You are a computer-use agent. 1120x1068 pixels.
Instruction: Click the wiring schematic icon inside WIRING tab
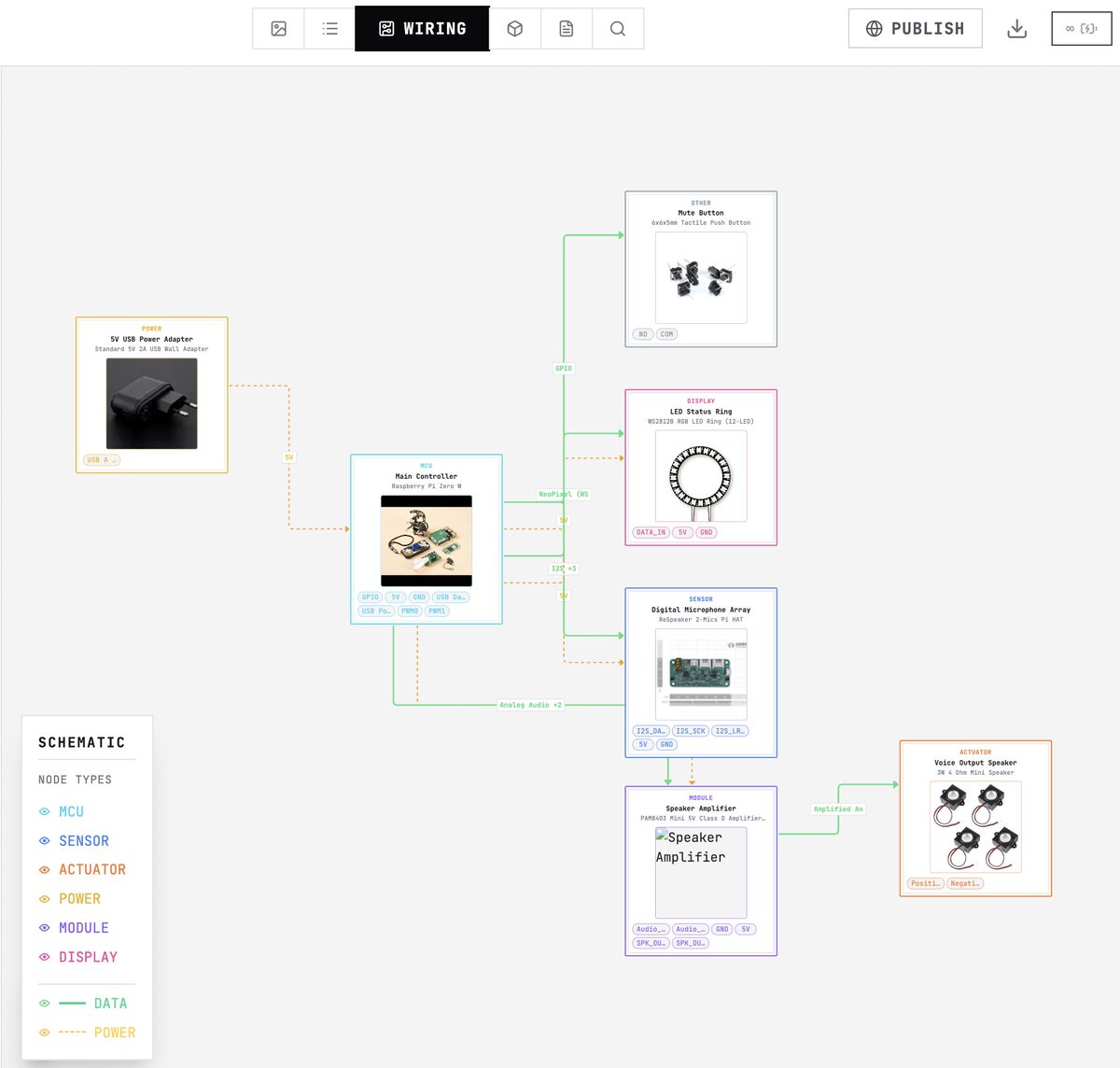point(385,29)
